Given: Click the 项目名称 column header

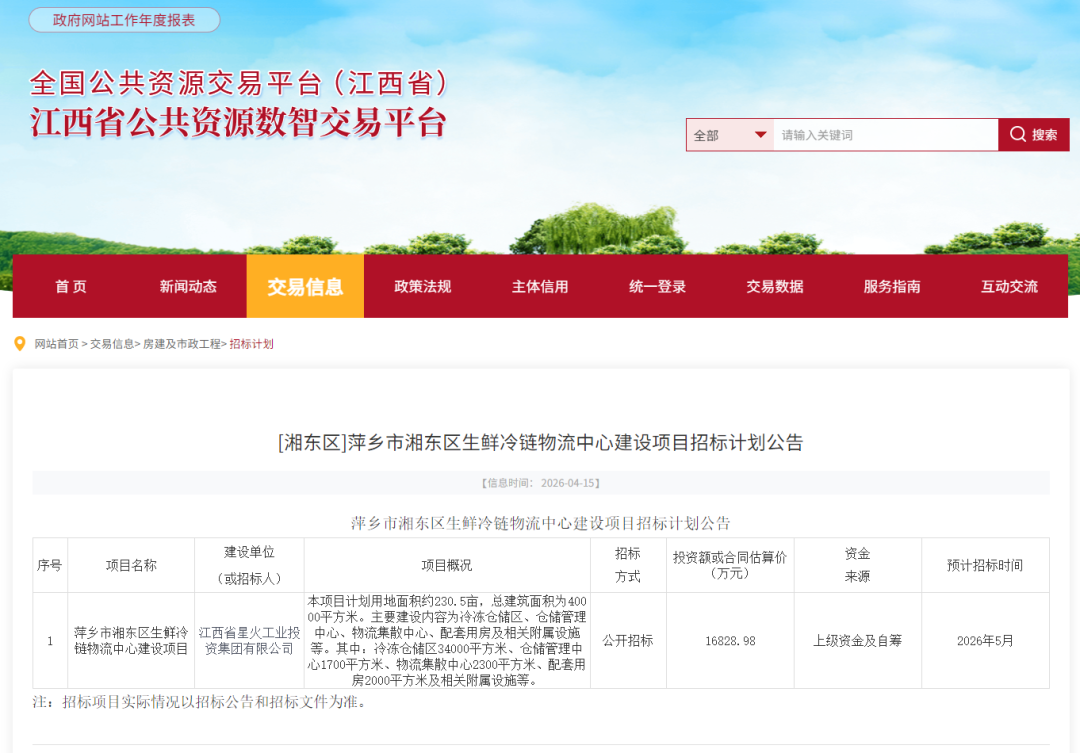Looking at the screenshot, I should pyautogui.click(x=131, y=565).
